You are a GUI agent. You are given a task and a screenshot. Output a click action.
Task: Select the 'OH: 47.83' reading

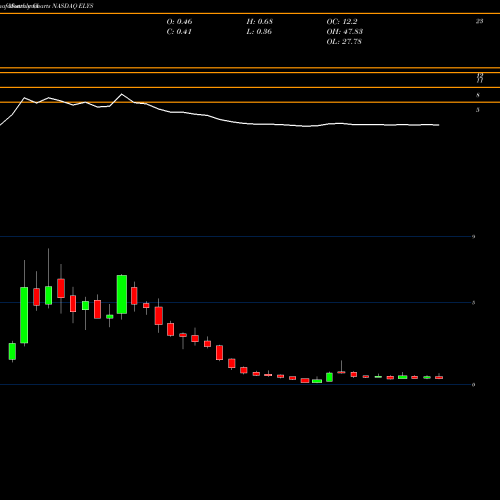pyautogui.click(x=345, y=32)
